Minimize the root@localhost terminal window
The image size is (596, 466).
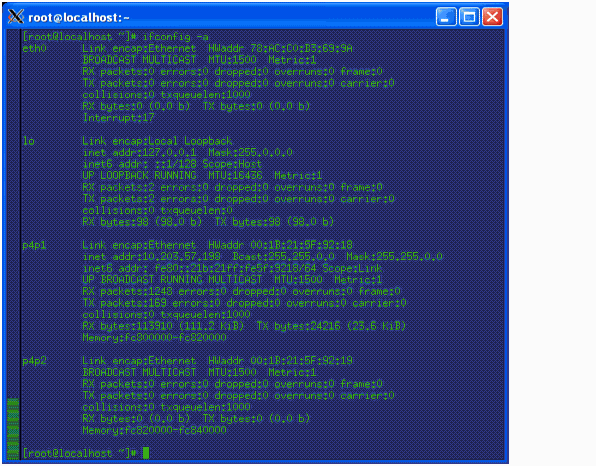pyautogui.click(x=446, y=17)
